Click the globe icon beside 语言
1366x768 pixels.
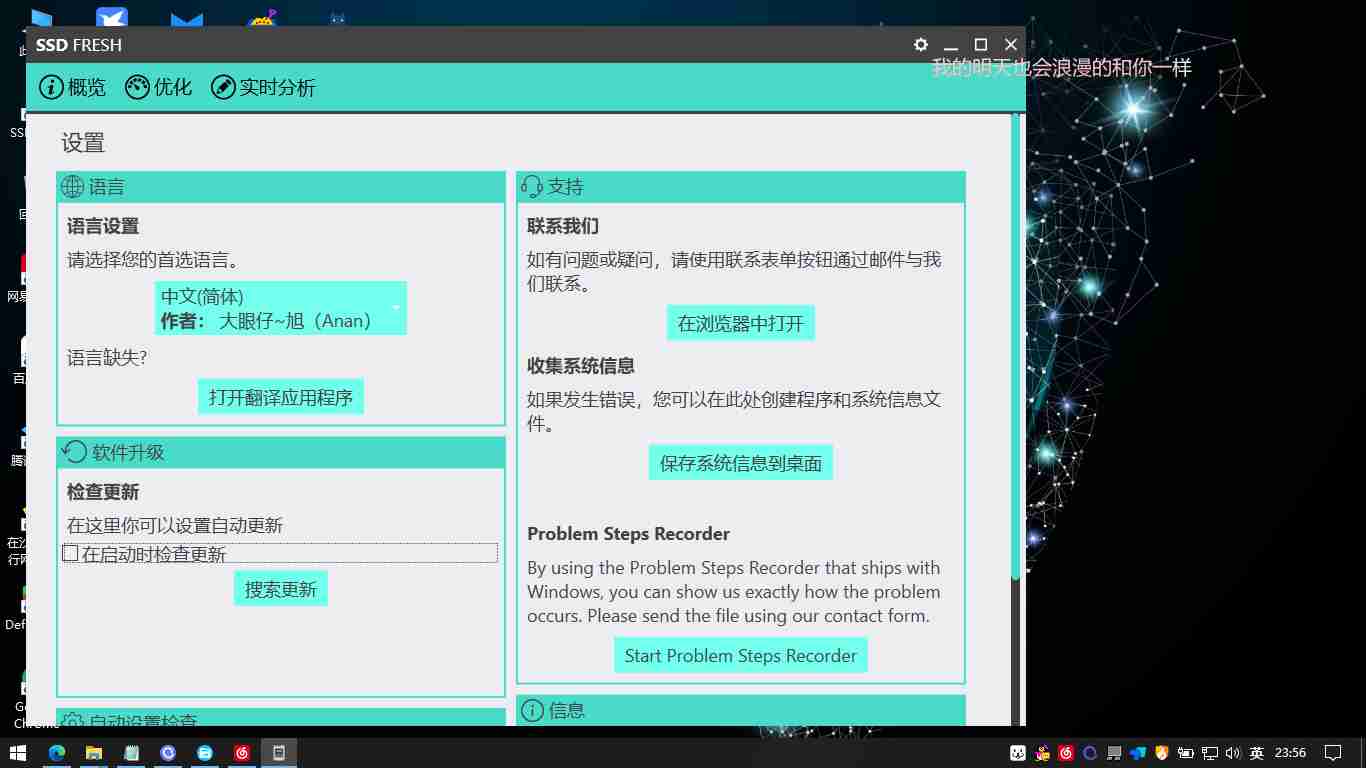(72, 187)
